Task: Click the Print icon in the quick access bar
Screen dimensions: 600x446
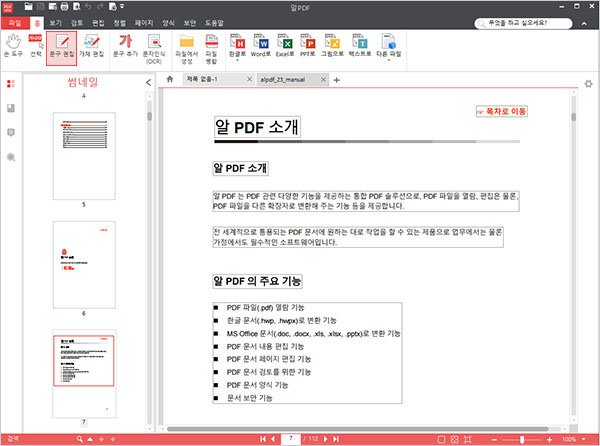Action: click(65, 6)
